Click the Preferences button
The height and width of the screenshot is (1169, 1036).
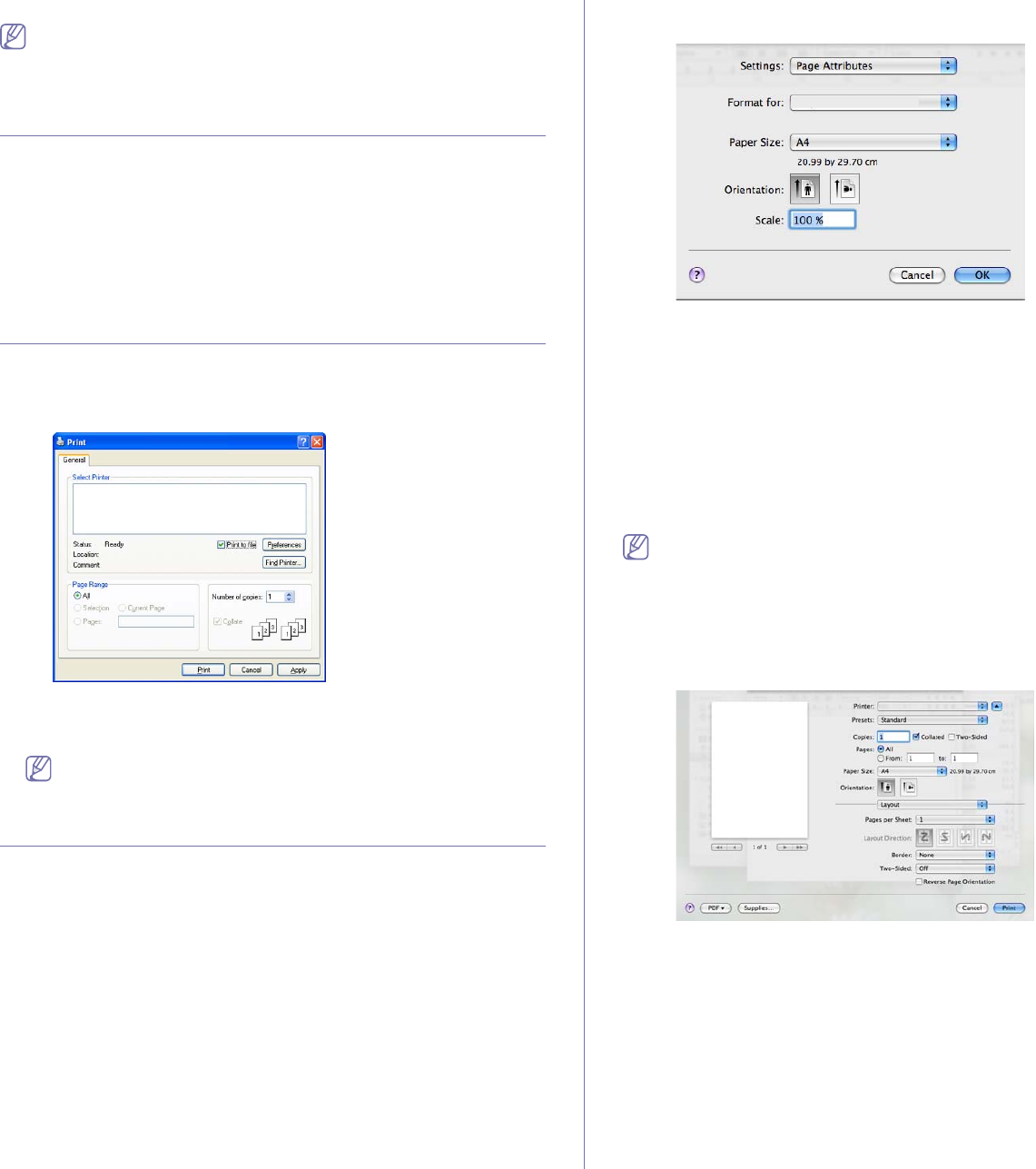(x=284, y=545)
